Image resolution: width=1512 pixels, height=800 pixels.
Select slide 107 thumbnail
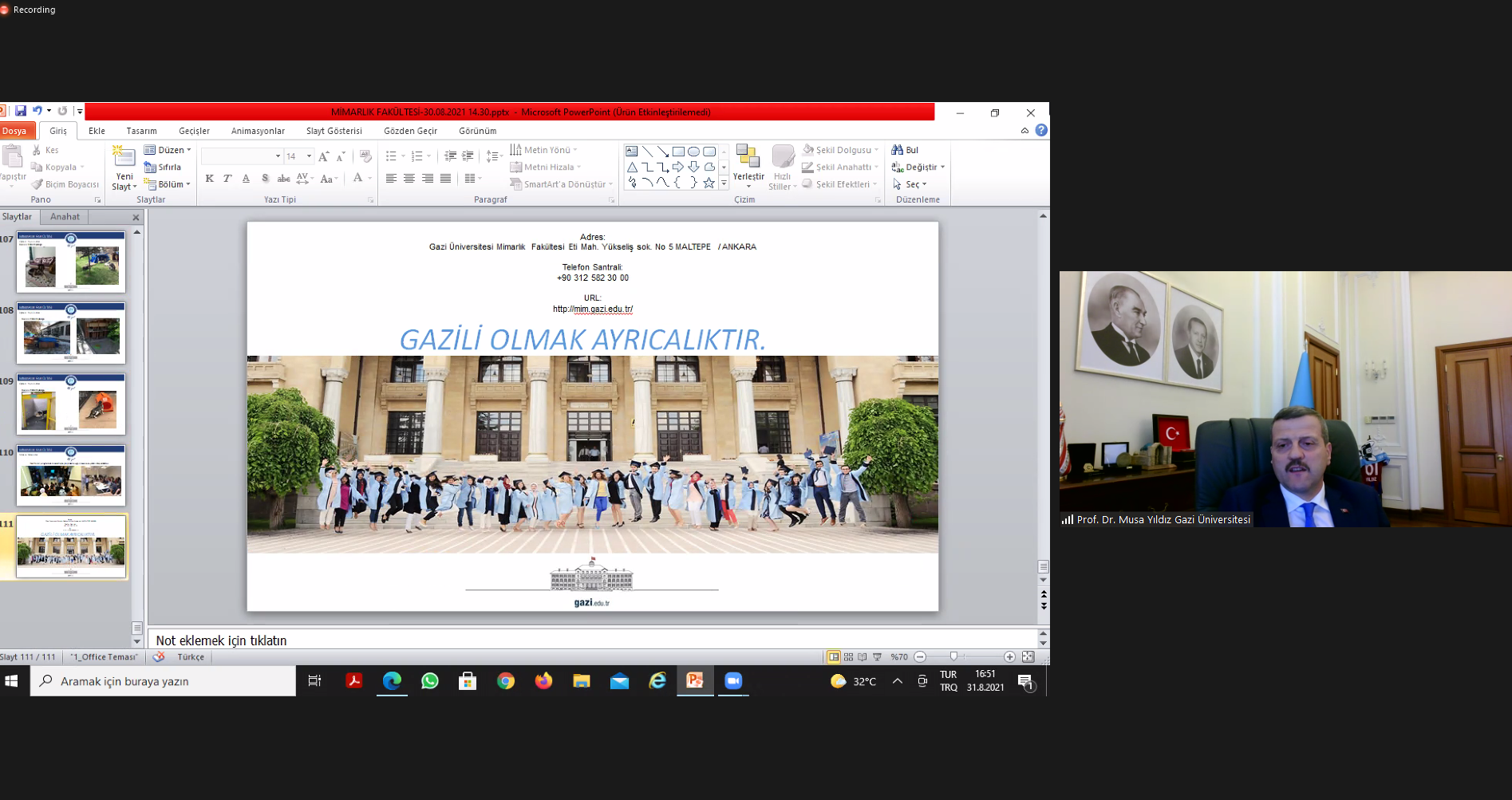pyautogui.click(x=71, y=262)
